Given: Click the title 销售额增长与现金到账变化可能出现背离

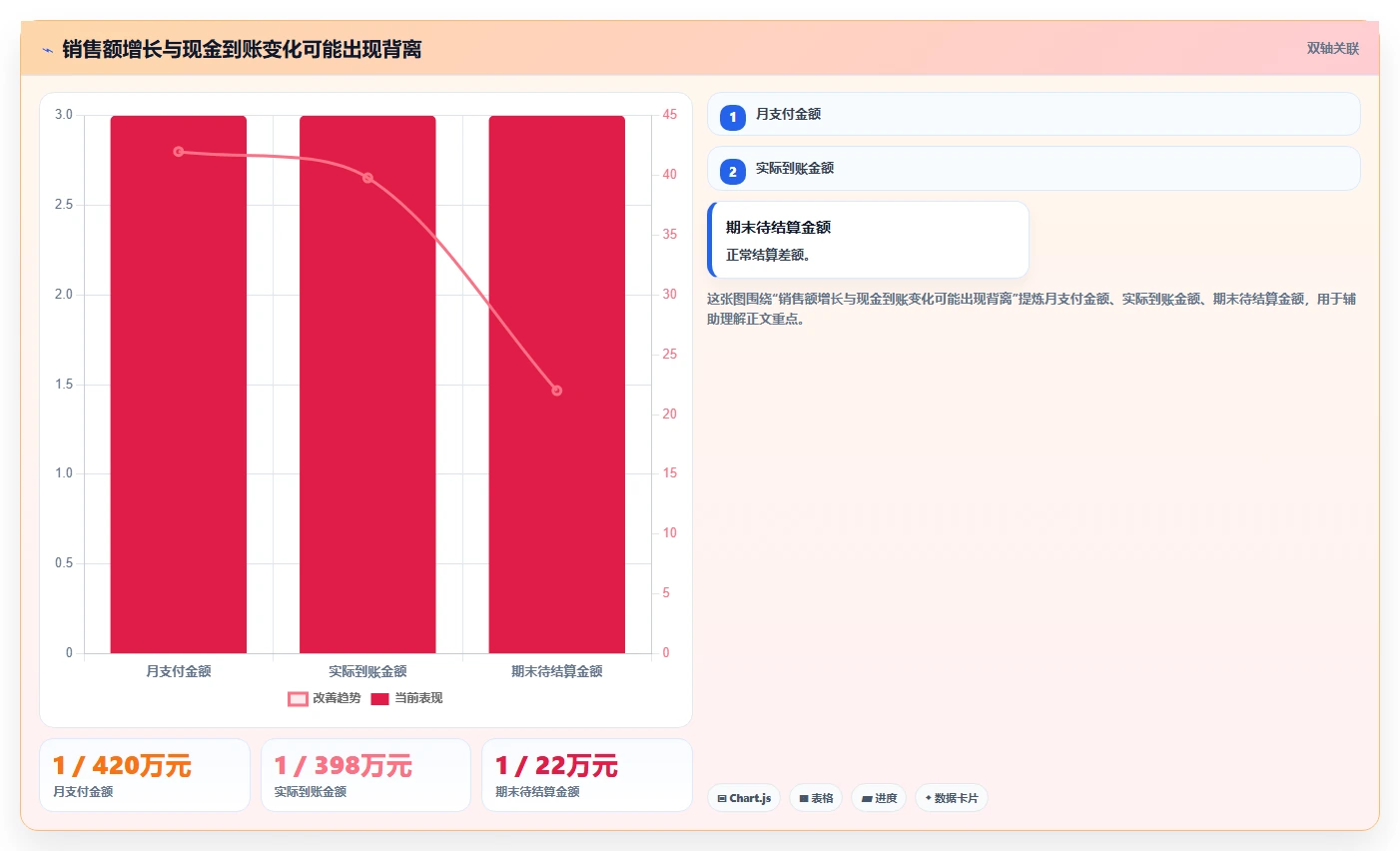Looking at the screenshot, I should coord(242,49).
